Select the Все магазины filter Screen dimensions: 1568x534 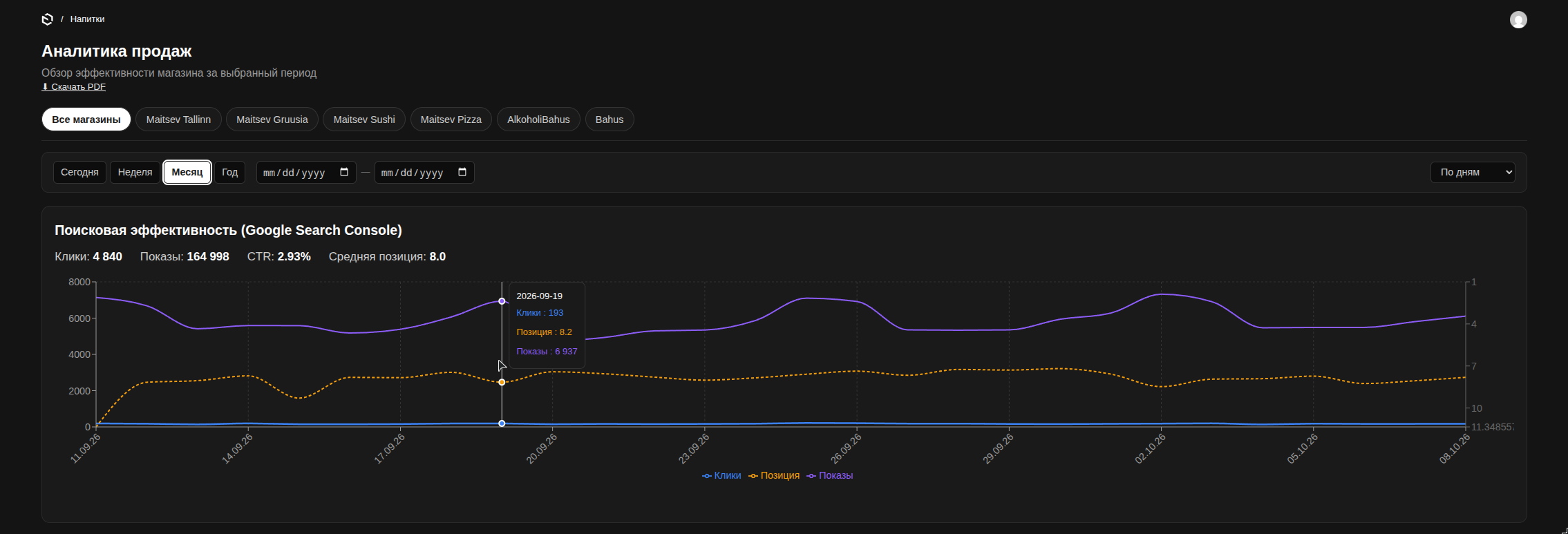pos(86,120)
